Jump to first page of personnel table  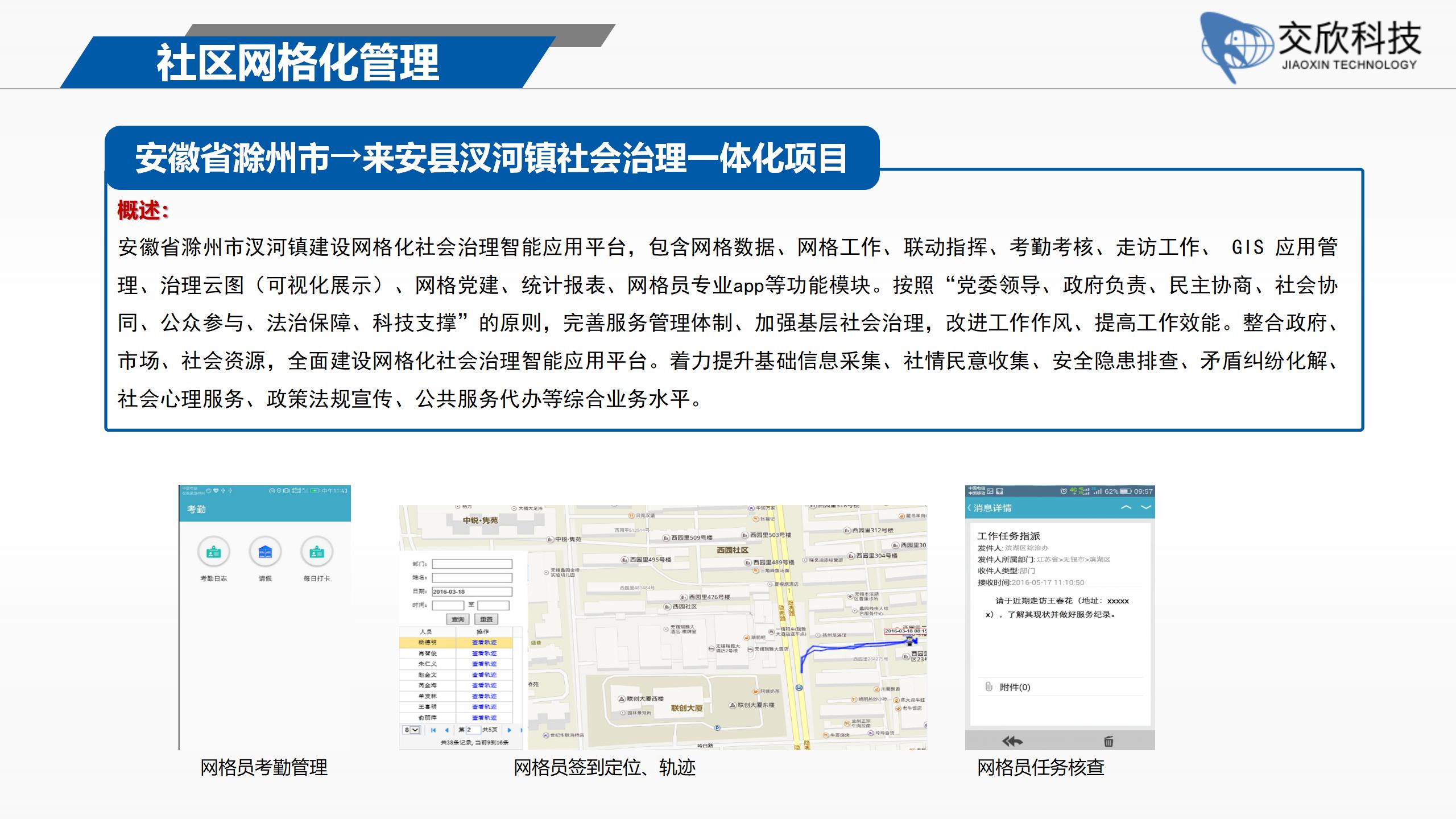[433, 730]
